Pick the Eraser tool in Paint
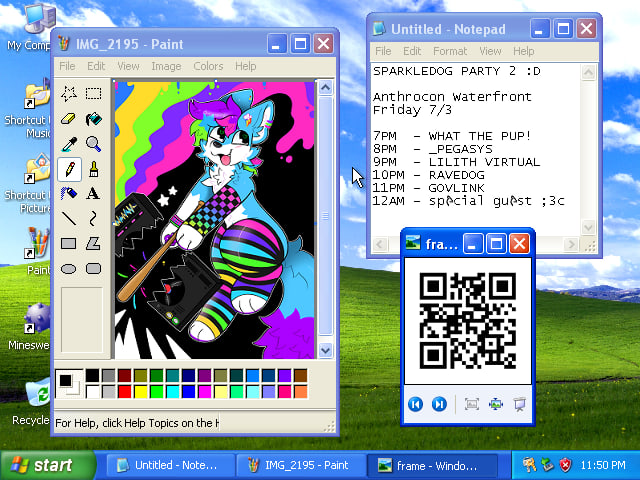Image resolution: width=640 pixels, height=480 pixels. click(x=69, y=119)
